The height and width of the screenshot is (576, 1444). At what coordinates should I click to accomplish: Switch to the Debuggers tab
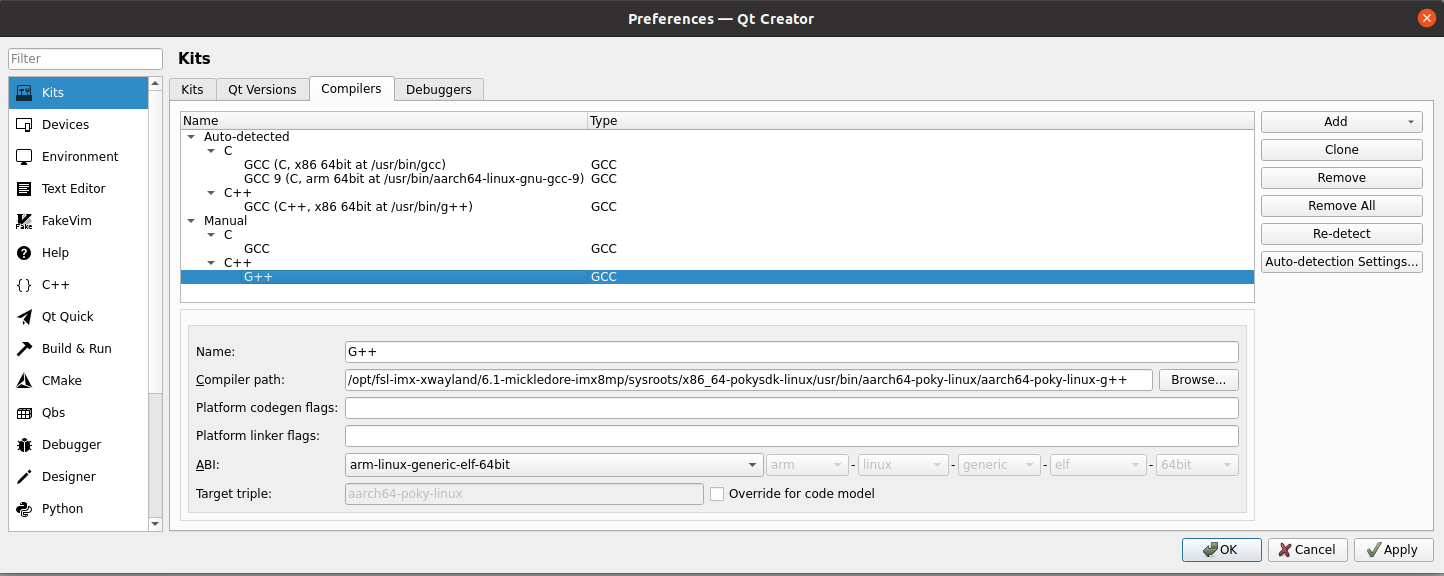pyautogui.click(x=439, y=89)
